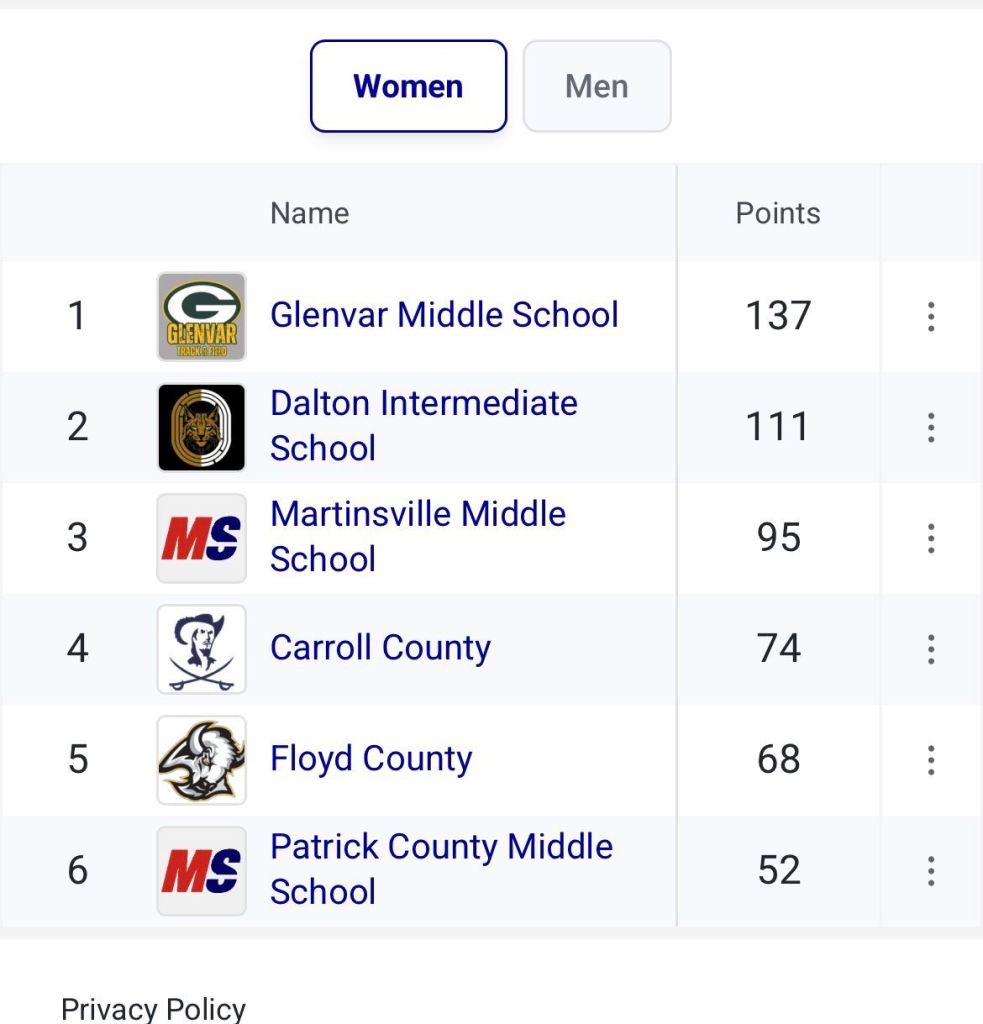
Task: Open more options for Dalton Intermediate School
Action: [x=930, y=427]
